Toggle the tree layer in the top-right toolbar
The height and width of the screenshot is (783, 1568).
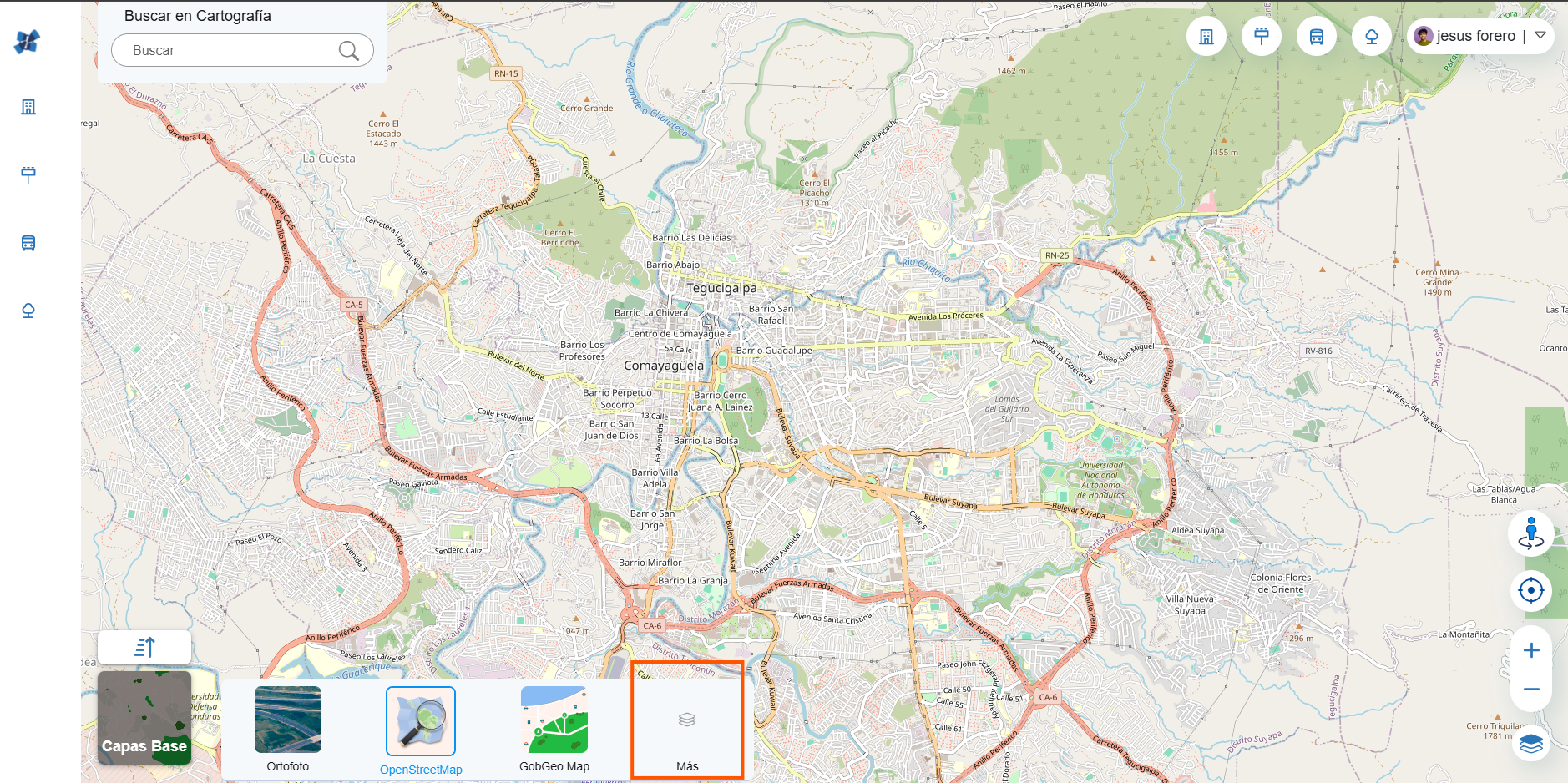click(x=1372, y=35)
